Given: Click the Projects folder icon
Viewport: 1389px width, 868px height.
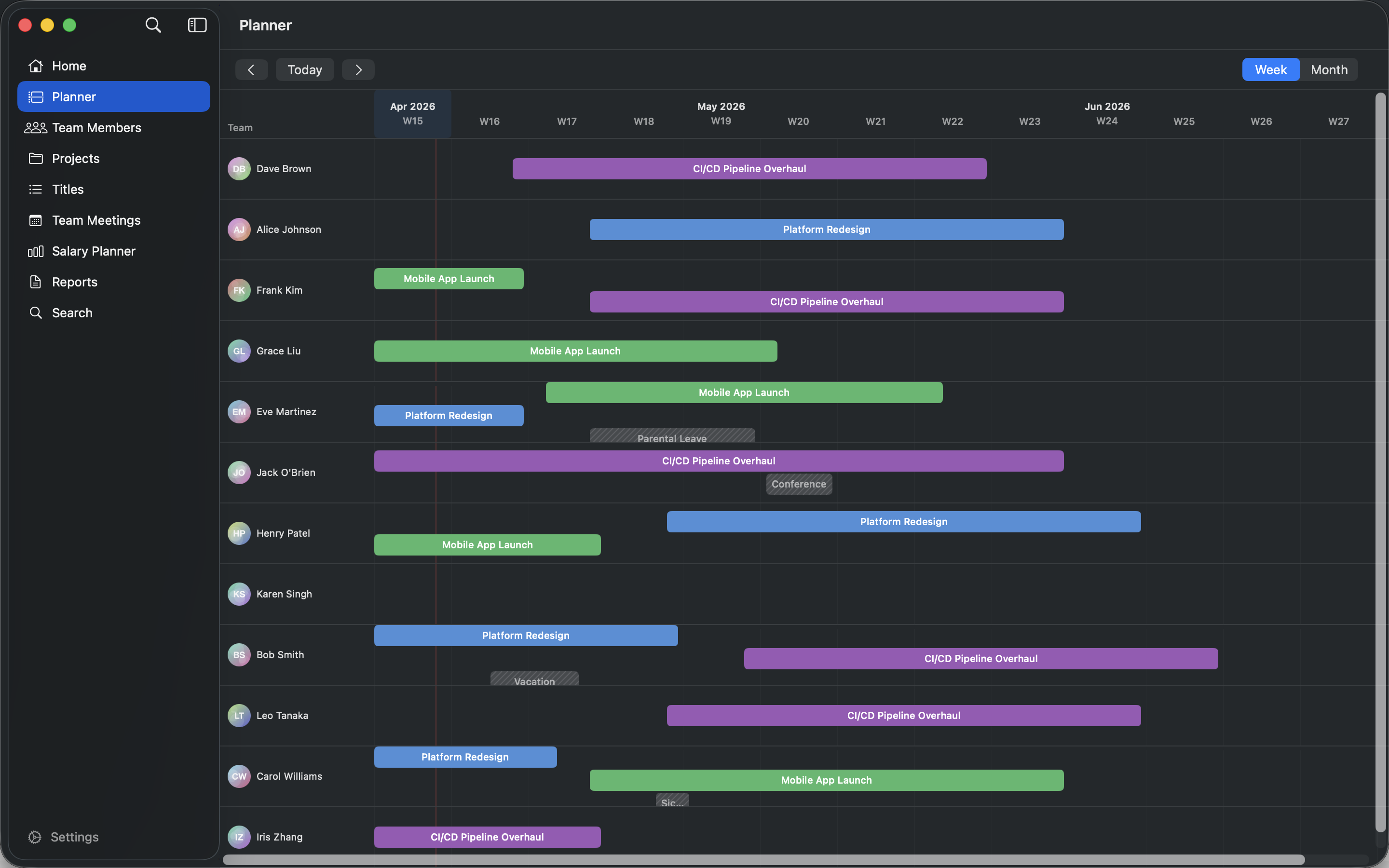Looking at the screenshot, I should 36,159.
